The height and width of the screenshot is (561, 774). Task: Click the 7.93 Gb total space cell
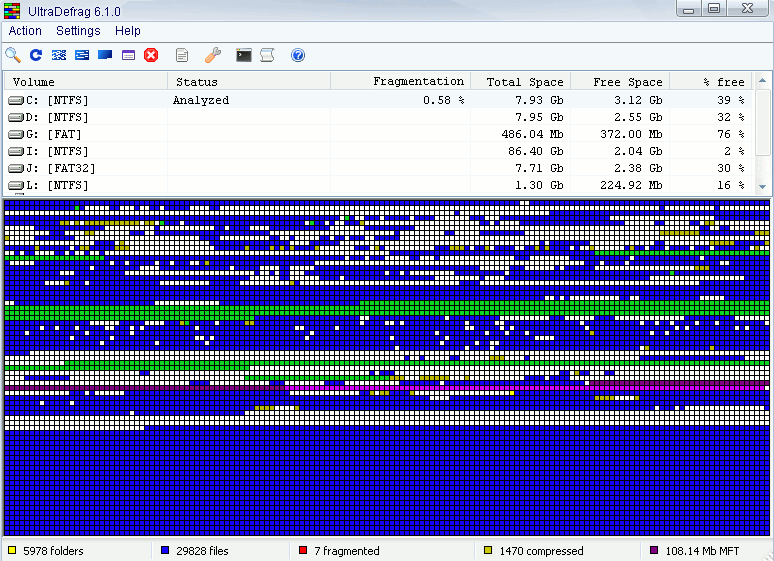click(539, 100)
